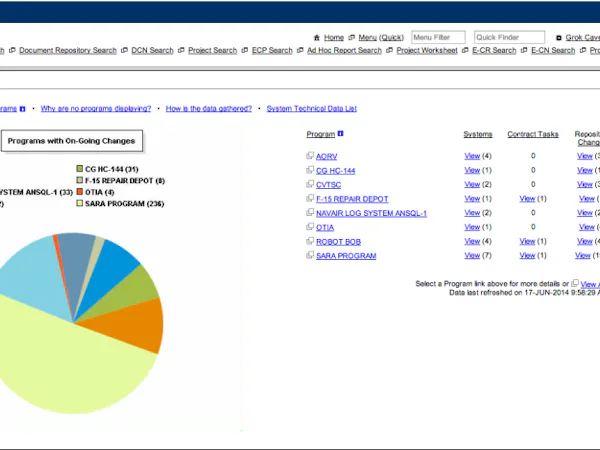Viewport: 600px width, 450px height.
Task: Click the Programs with On-Going Changes button
Action: tap(72, 141)
